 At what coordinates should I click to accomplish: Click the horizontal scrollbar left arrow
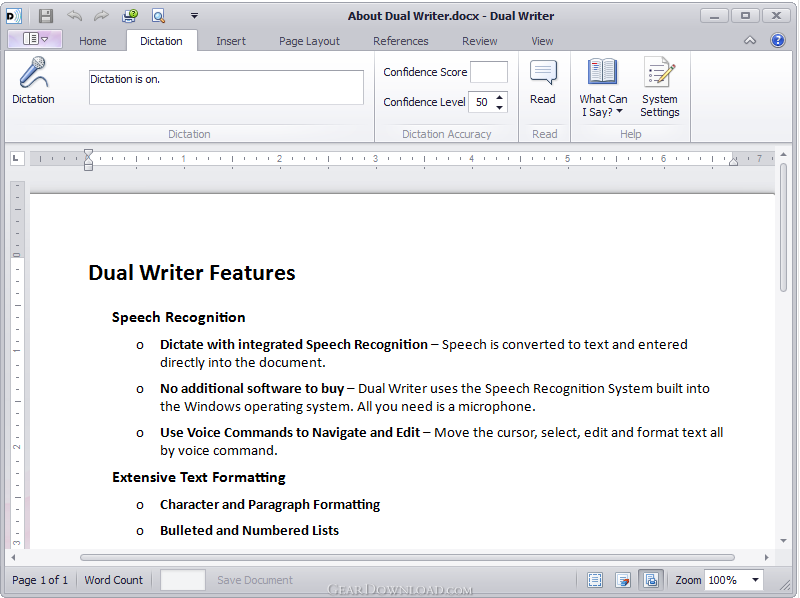click(x=13, y=558)
